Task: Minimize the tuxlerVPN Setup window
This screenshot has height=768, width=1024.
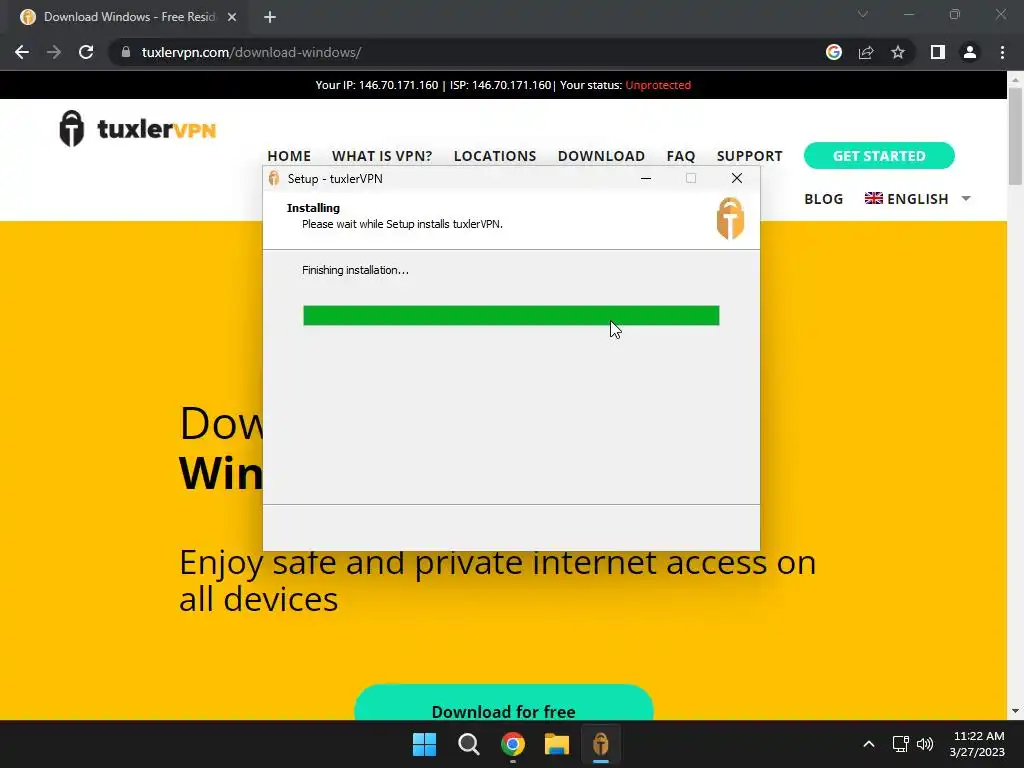Action: [x=646, y=178]
